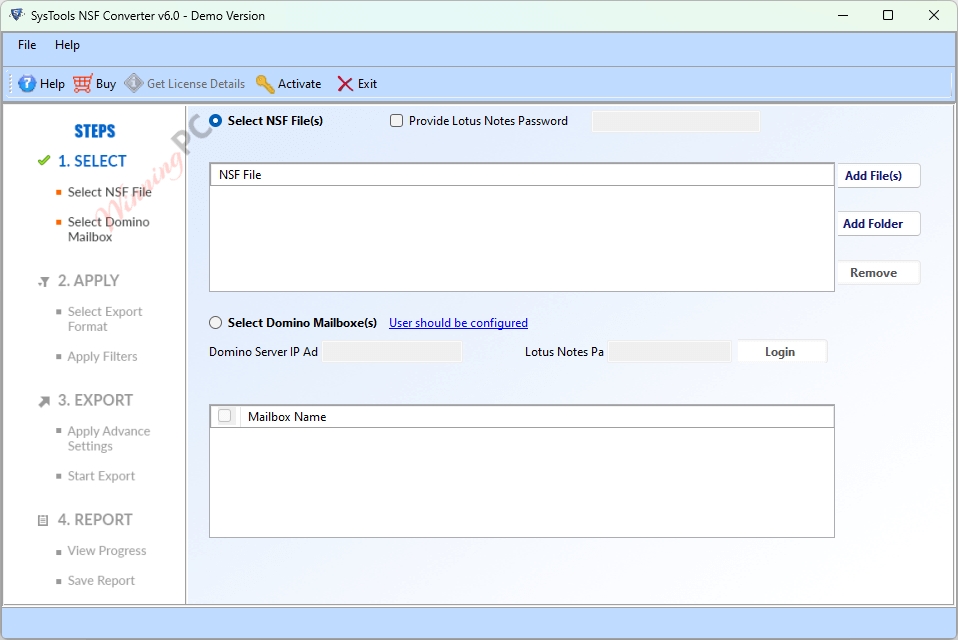Click the Domino Server IP Ad label
This screenshot has width=958, height=640.
[x=263, y=352]
